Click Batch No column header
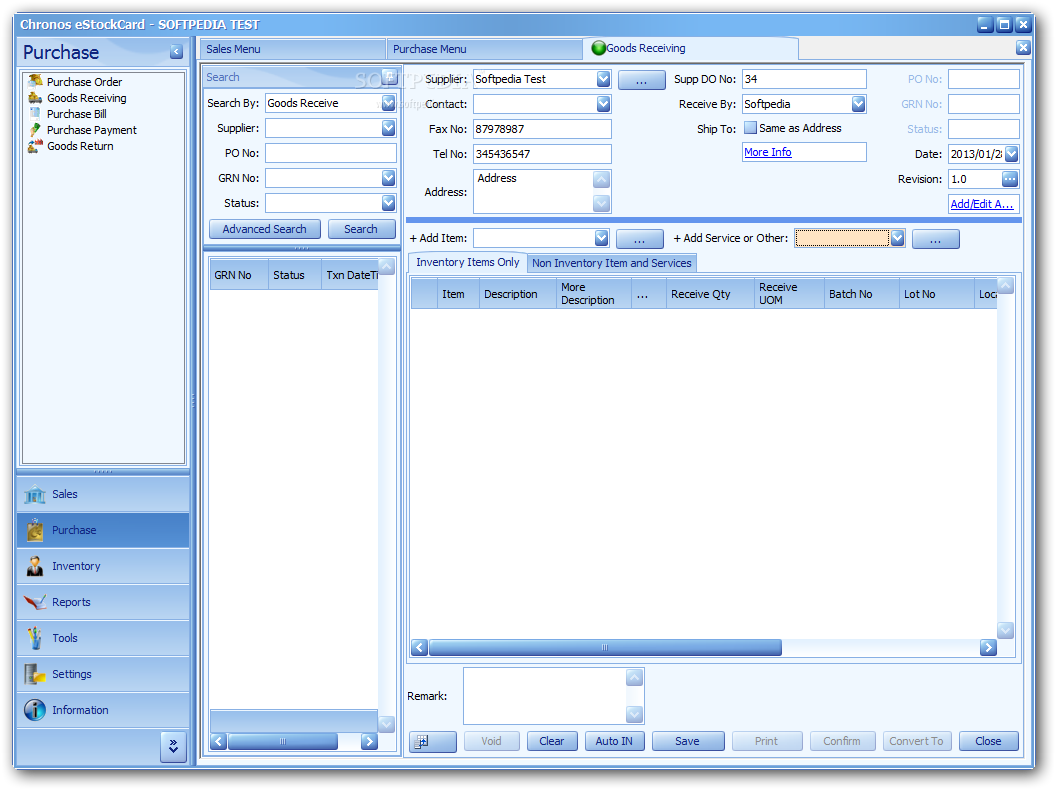 click(861, 294)
